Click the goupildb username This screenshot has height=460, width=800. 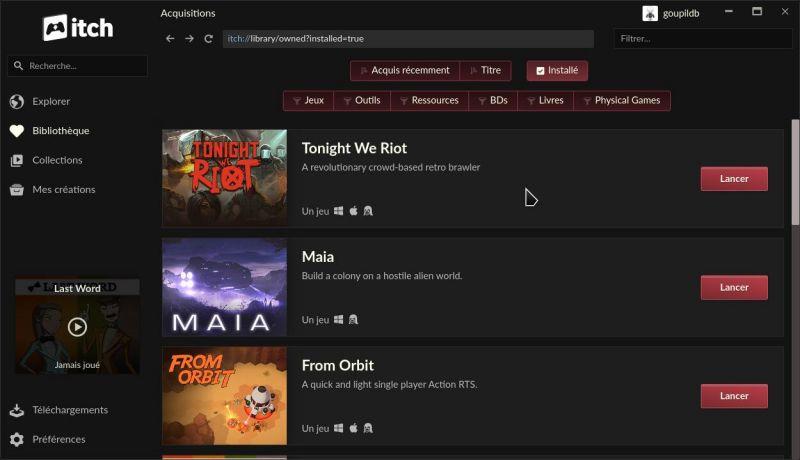[x=681, y=14]
